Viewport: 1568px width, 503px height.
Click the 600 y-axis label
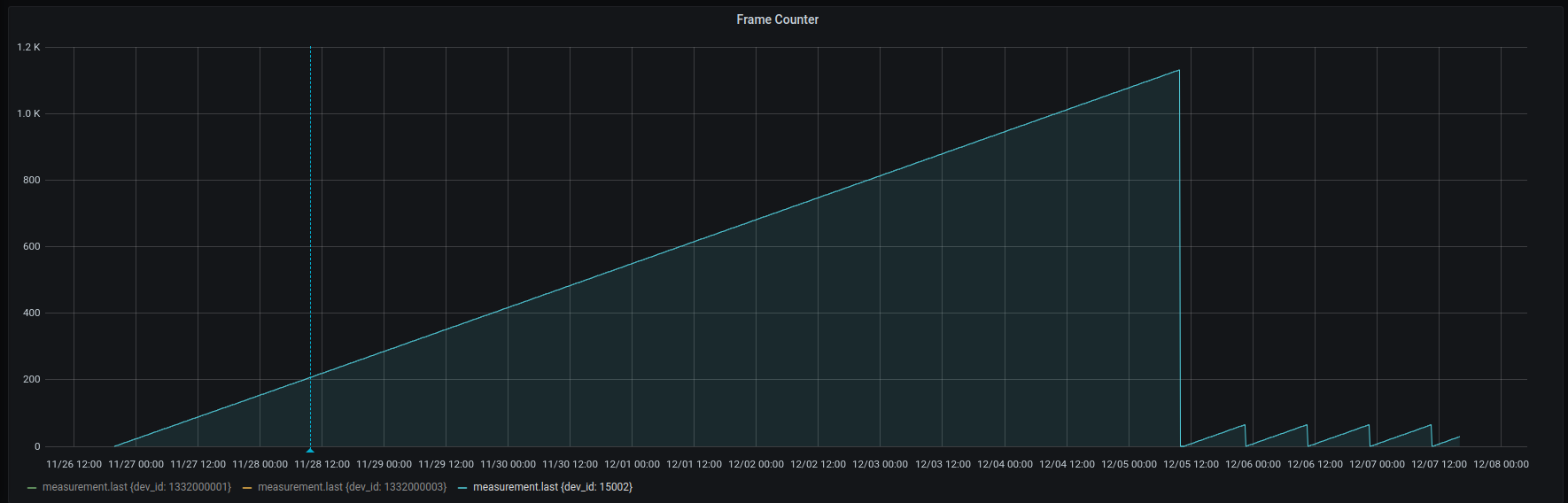tap(32, 246)
